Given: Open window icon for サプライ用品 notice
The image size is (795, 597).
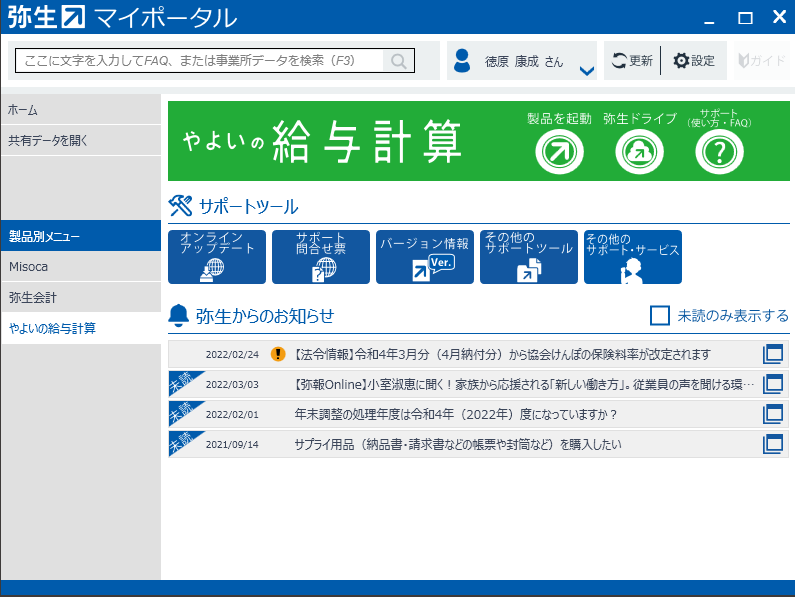Looking at the screenshot, I should point(773,444).
